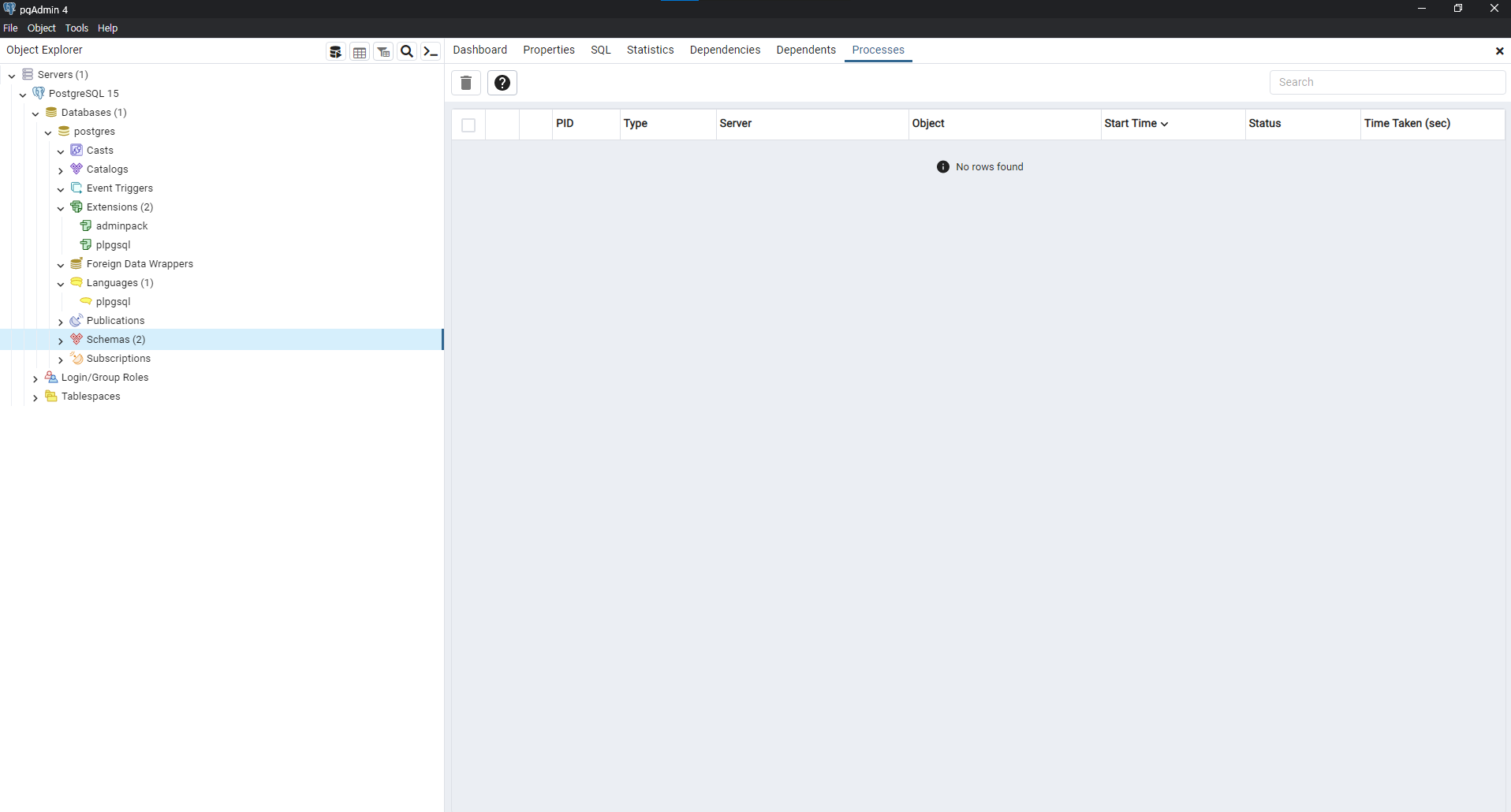This screenshot has height=812, width=1511.
Task: Click the Servers group icon
Action: click(28, 74)
